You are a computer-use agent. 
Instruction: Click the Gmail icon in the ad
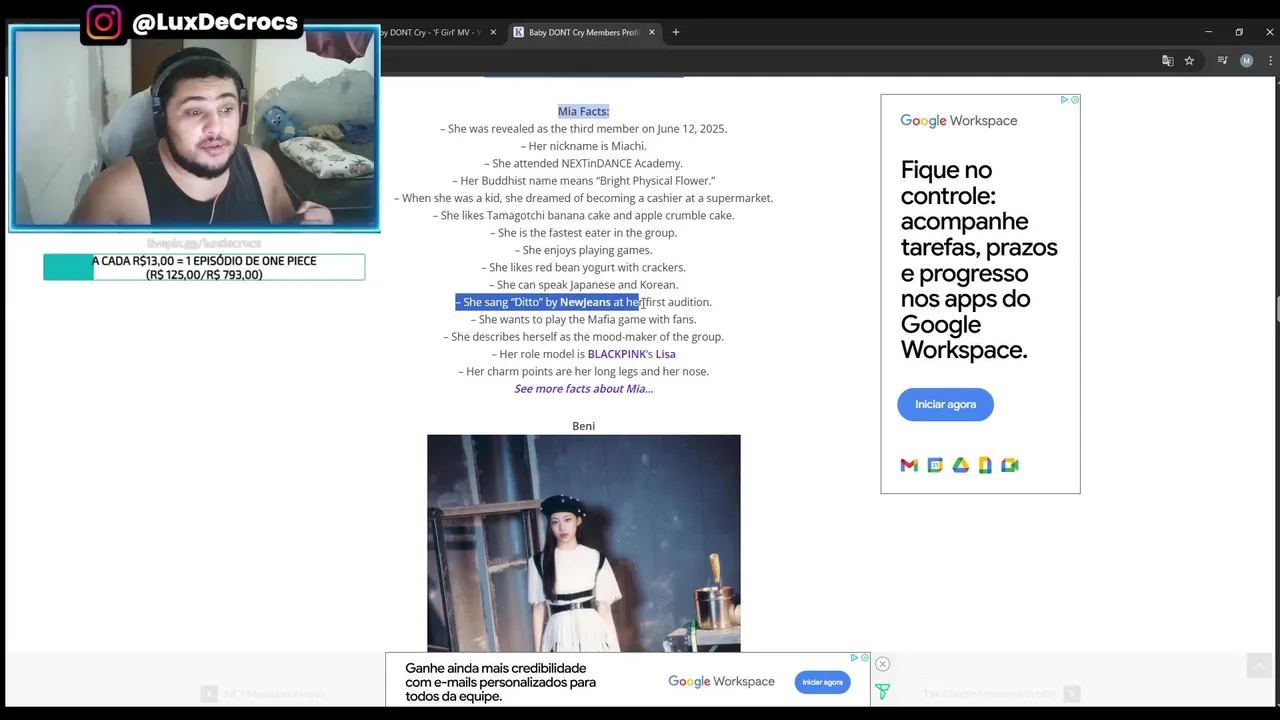[909, 465]
